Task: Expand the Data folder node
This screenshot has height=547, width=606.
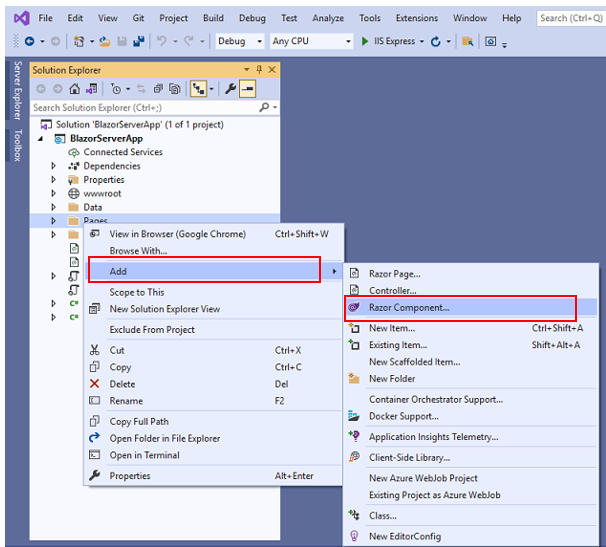Action: point(53,207)
